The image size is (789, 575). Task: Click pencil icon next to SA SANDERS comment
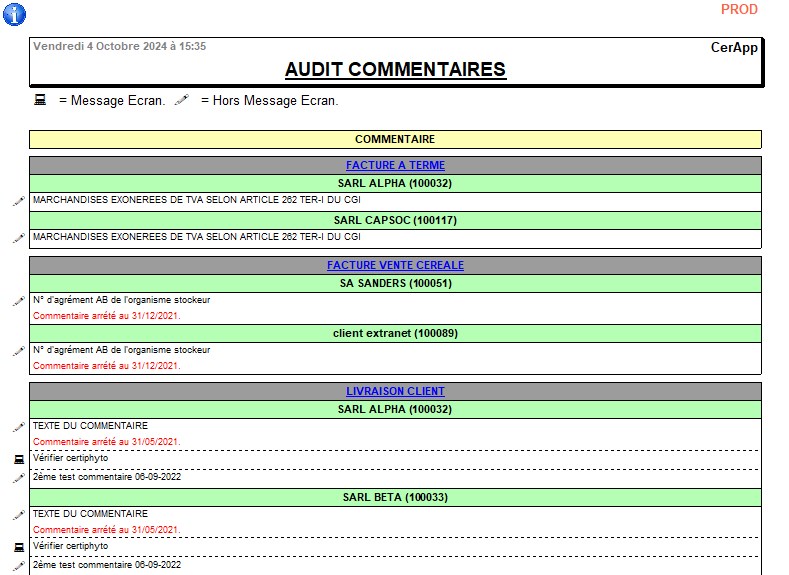pos(18,301)
